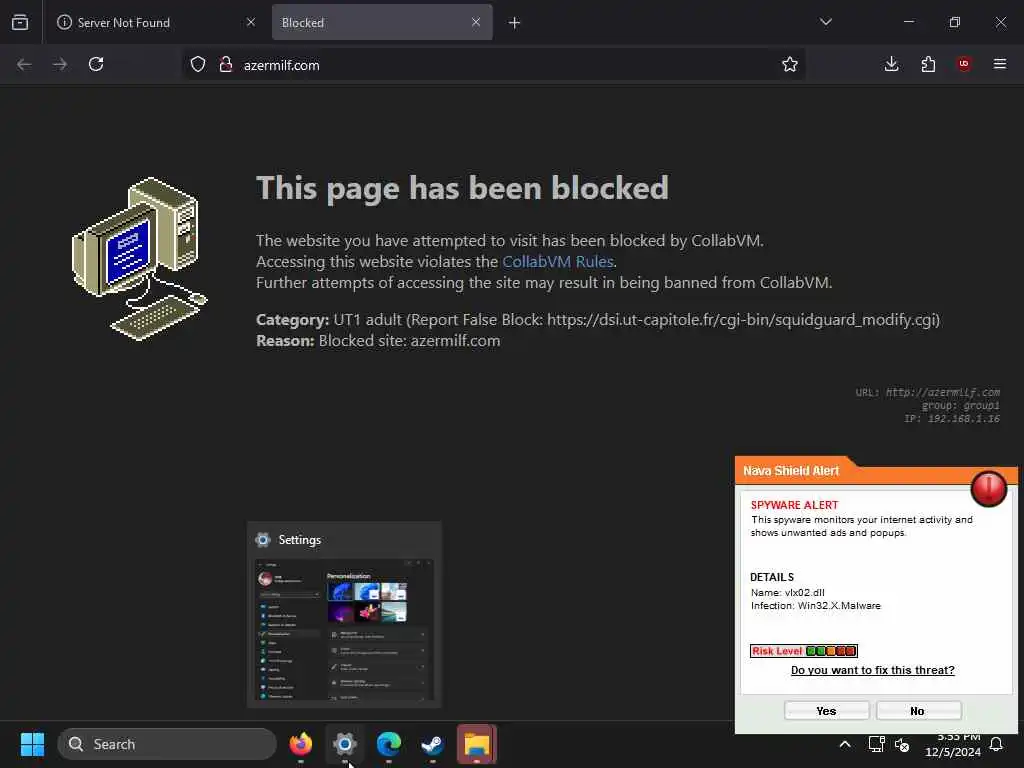Choose No in Nava Shield Alert
The image size is (1024, 768).
918,711
